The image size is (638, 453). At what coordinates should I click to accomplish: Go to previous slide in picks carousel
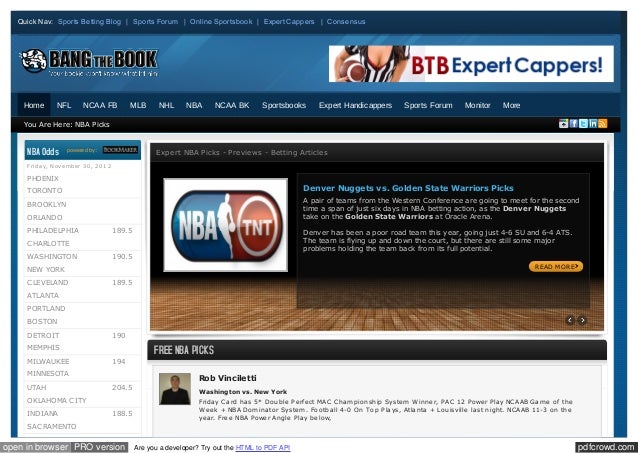pyautogui.click(x=570, y=320)
